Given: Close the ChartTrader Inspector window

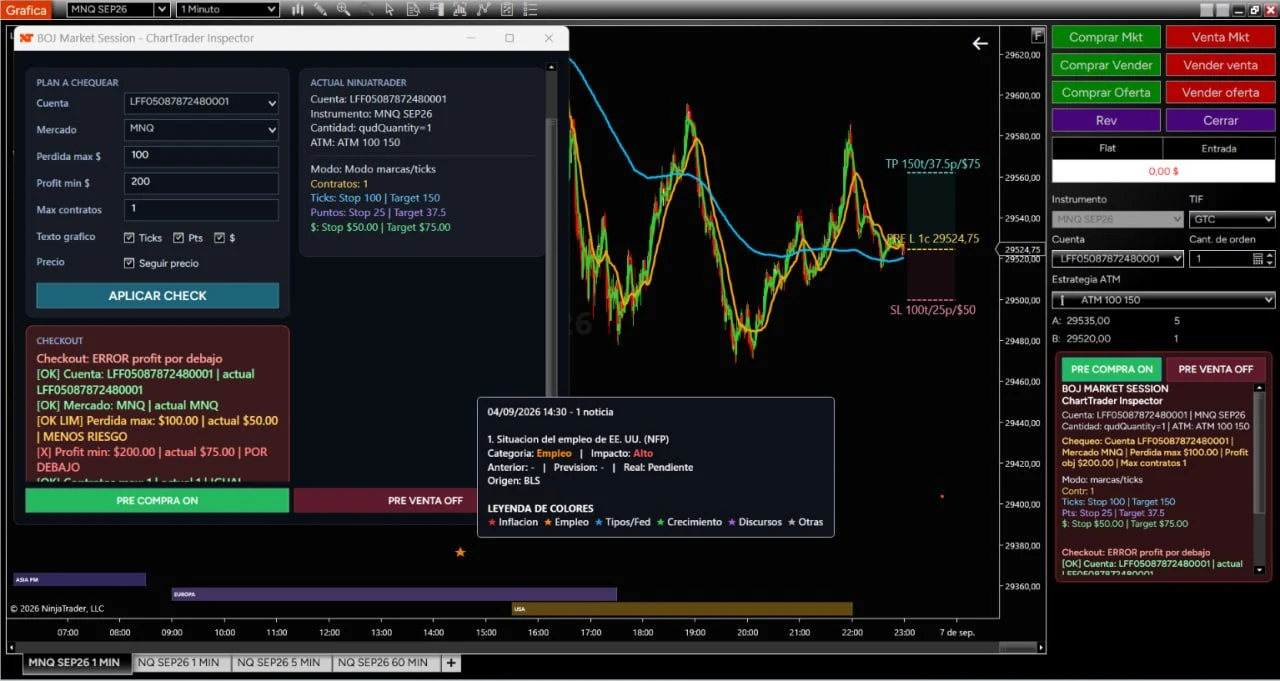Looking at the screenshot, I should [x=548, y=38].
